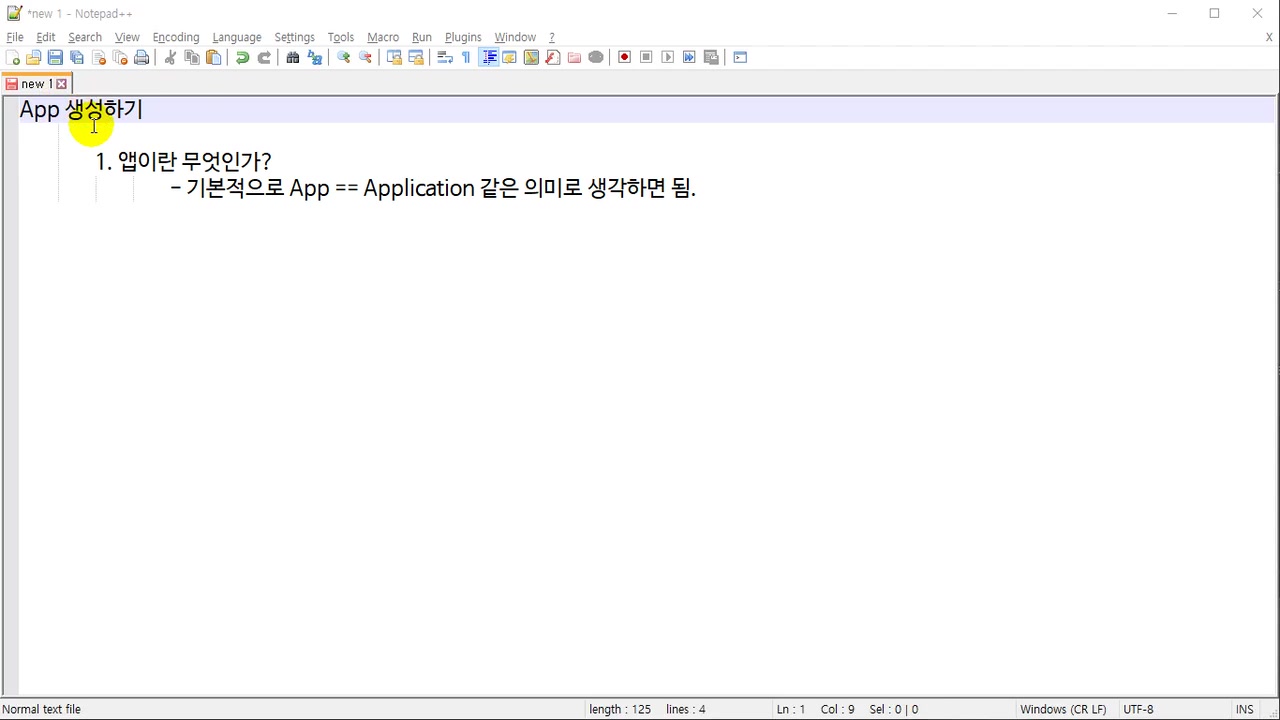Click the UTF-8 encoding in status bar
Viewport: 1280px width, 720px height.
[x=1138, y=709]
